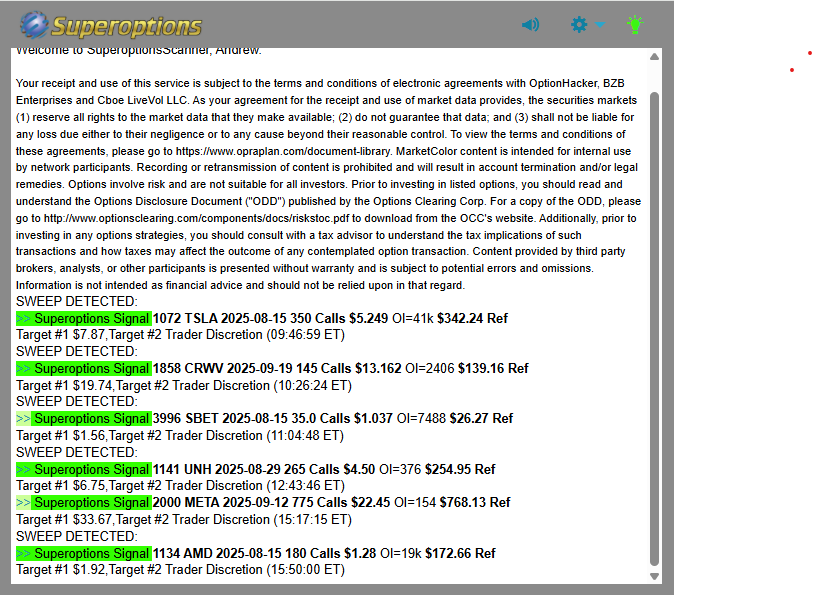Click the green Superoptions Signal tag for AMD

[x=84, y=553]
